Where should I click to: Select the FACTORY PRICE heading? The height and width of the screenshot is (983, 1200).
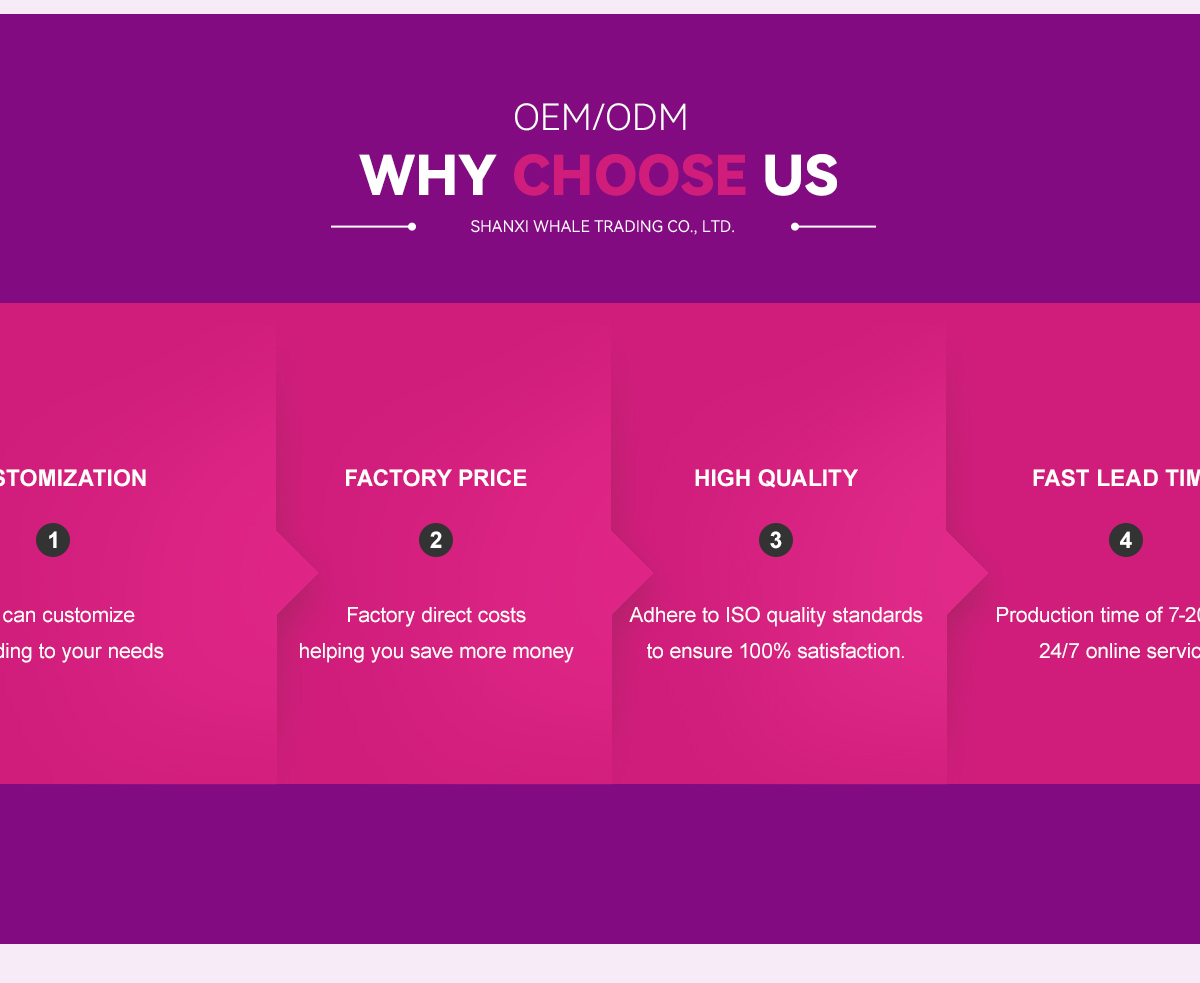click(436, 478)
